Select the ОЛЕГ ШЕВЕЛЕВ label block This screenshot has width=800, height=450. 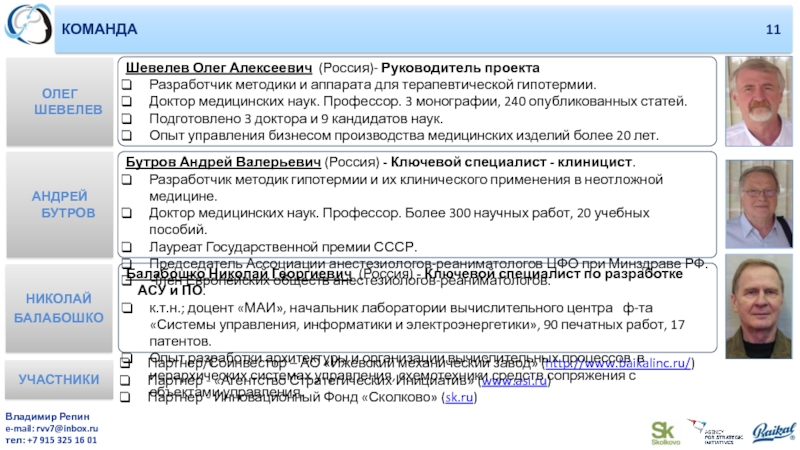pyautogui.click(x=60, y=102)
